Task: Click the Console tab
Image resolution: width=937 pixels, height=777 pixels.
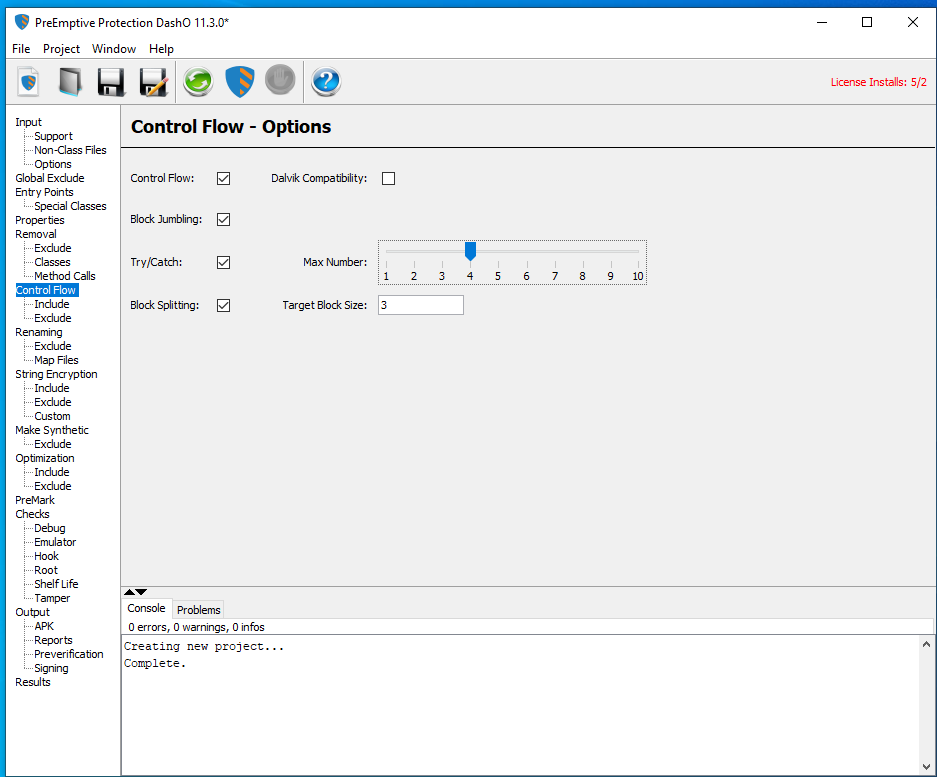Action: (146, 608)
